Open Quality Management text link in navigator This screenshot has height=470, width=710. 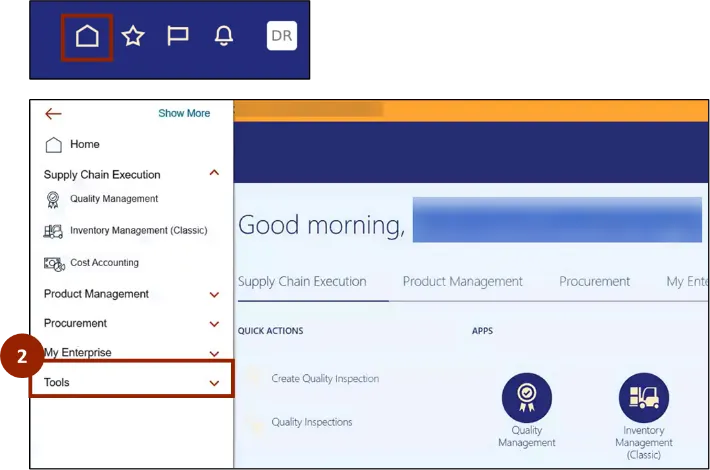click(114, 199)
